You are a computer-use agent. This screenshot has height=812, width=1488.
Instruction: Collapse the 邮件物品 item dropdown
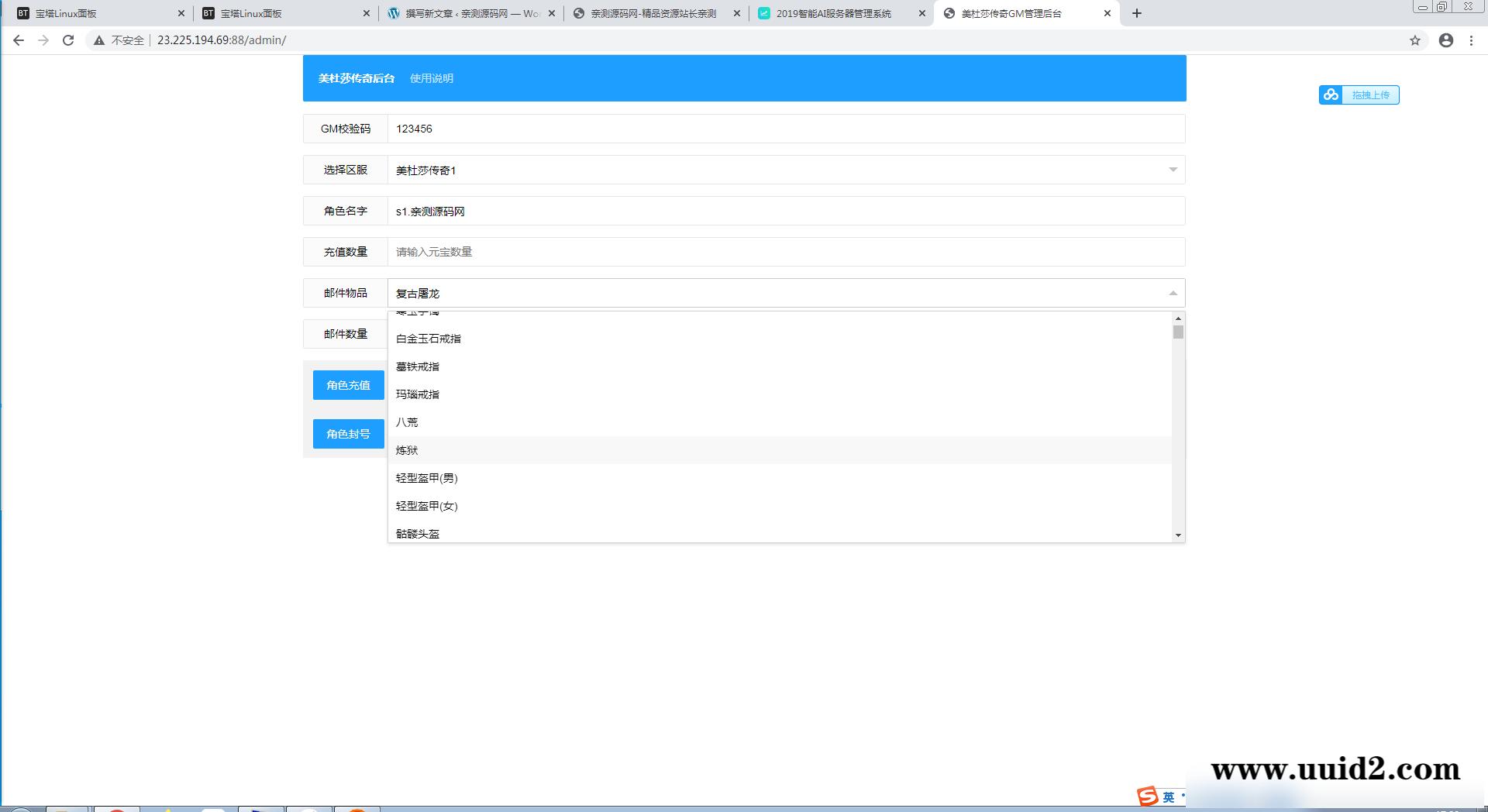pos(1173,293)
